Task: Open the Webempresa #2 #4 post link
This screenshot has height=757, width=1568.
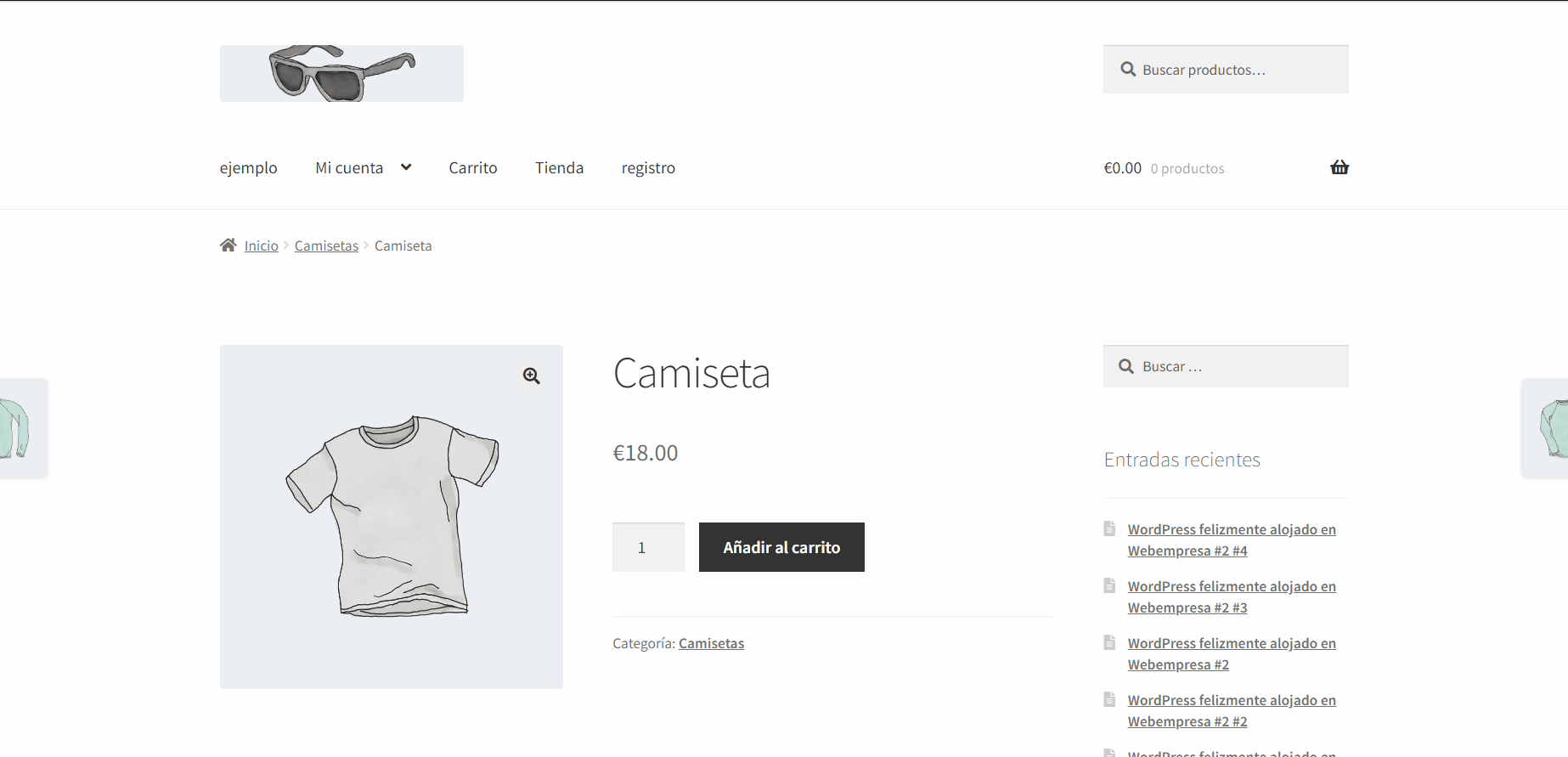Action: (x=1231, y=540)
